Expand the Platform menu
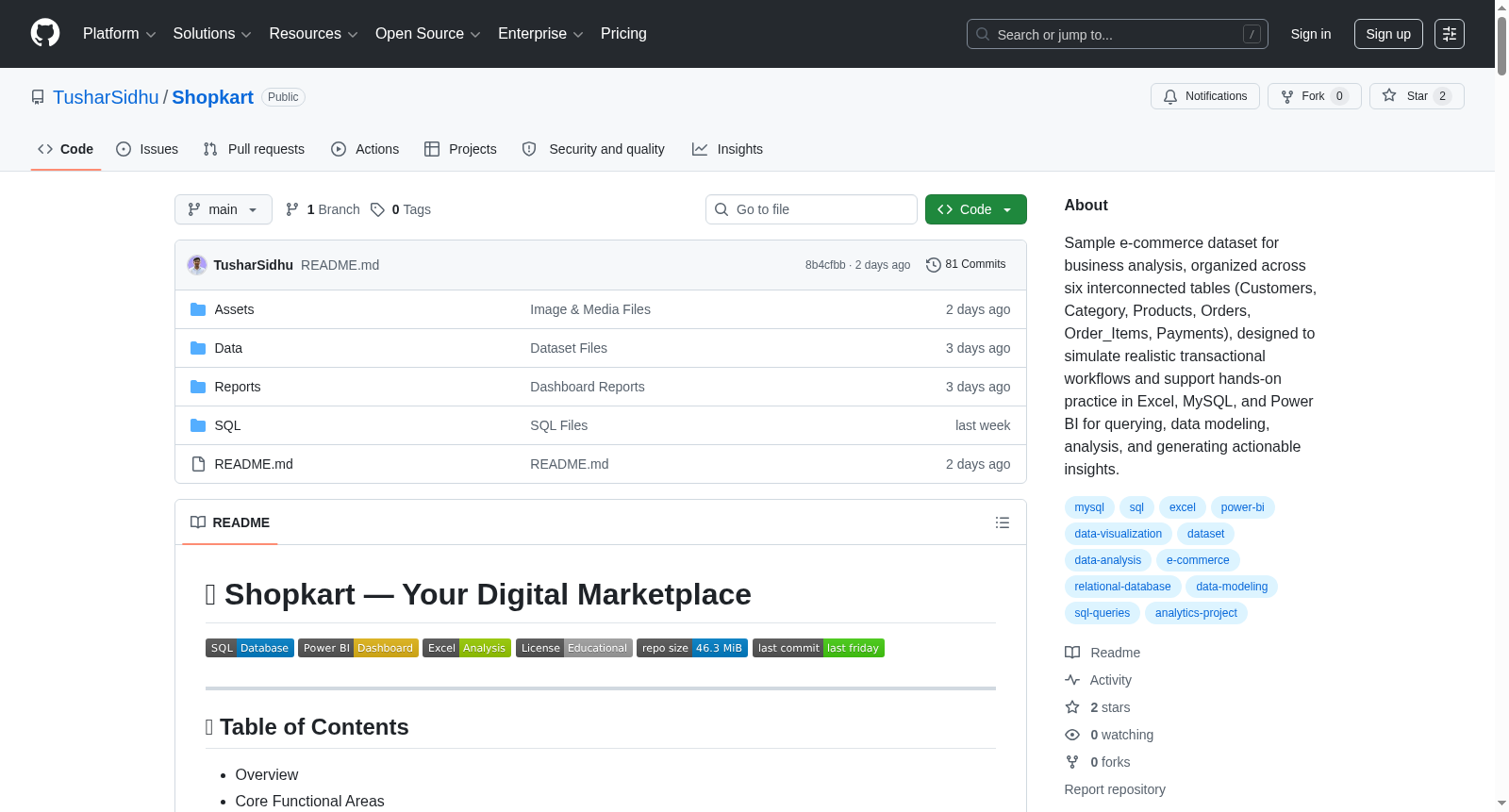This screenshot has width=1509, height=812. coord(120,34)
